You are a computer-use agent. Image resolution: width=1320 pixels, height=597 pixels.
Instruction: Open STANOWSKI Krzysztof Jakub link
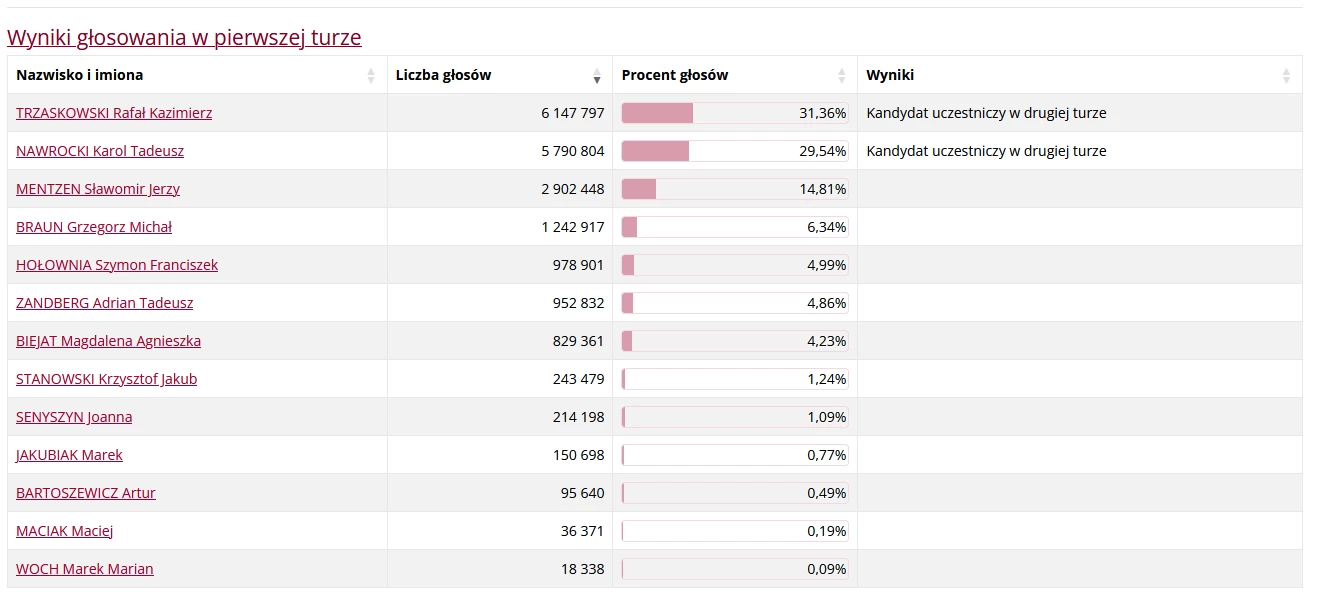[x=107, y=379]
